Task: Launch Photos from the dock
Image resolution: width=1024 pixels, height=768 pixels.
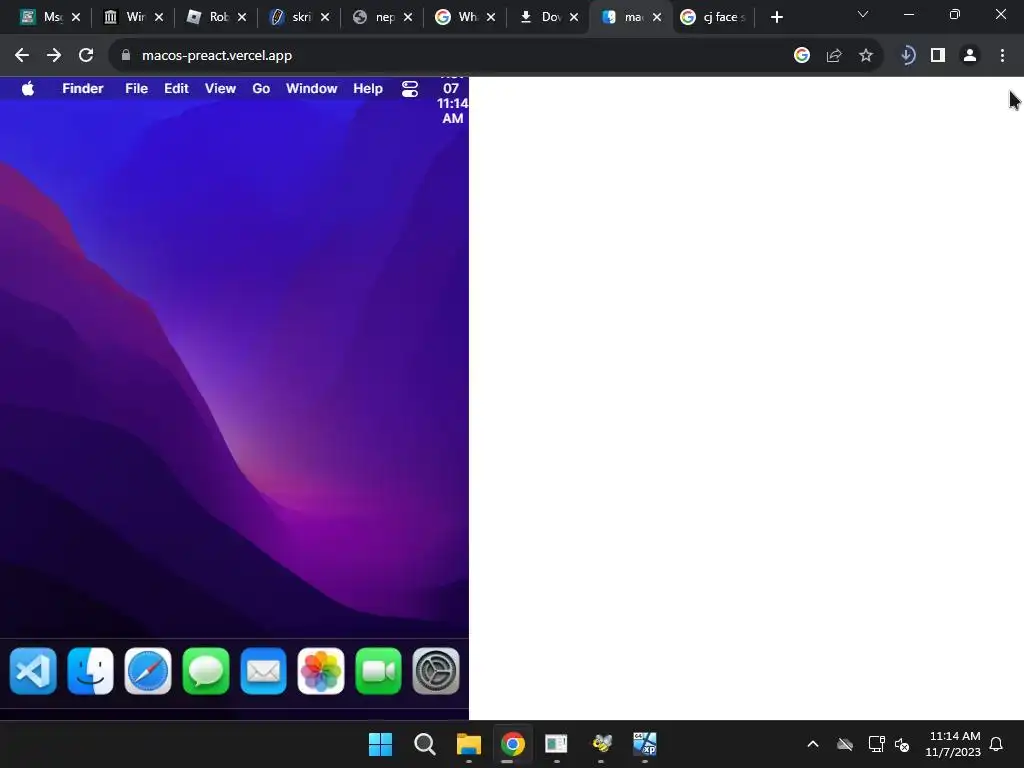Action: pos(321,671)
